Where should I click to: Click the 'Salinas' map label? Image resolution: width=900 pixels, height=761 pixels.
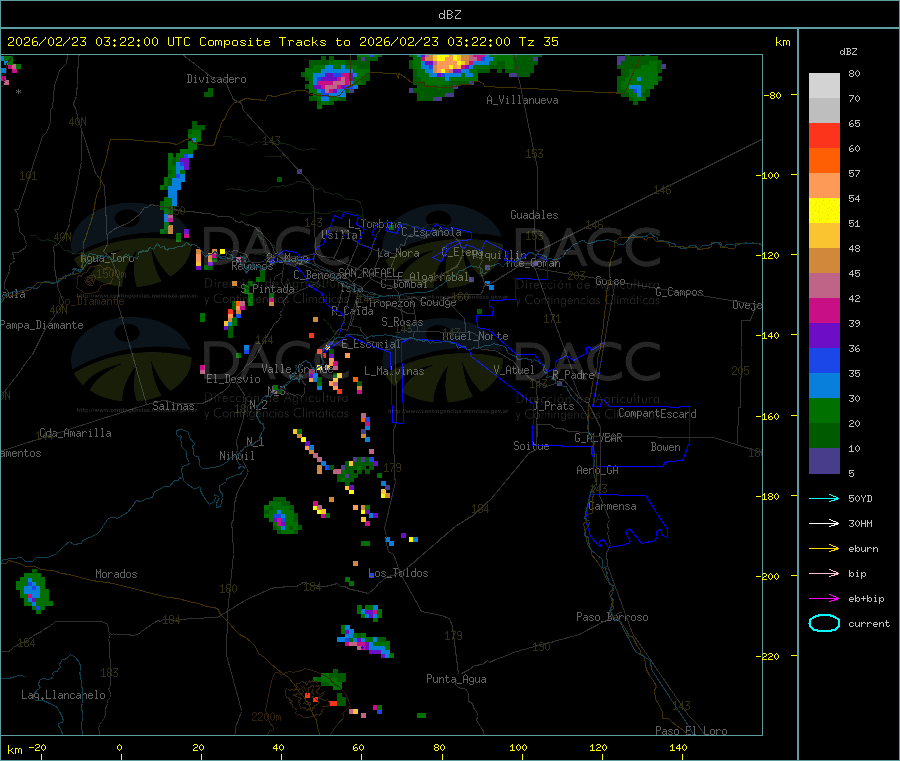[x=173, y=406]
